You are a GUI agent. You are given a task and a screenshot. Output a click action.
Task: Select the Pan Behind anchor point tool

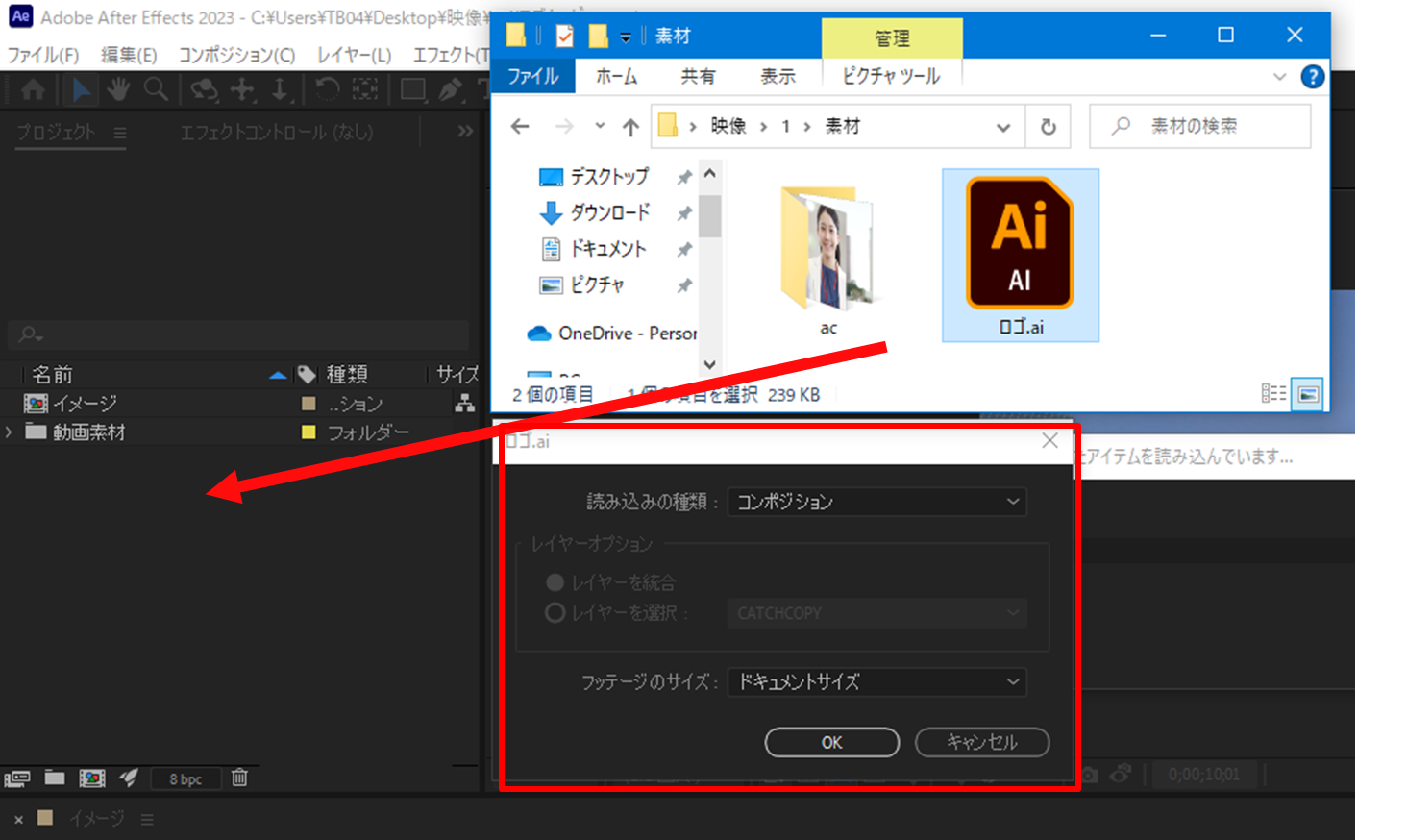tap(365, 90)
